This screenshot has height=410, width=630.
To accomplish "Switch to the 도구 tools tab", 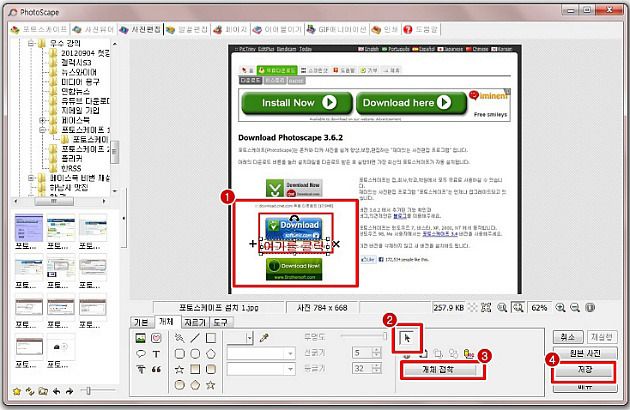I will point(220,322).
